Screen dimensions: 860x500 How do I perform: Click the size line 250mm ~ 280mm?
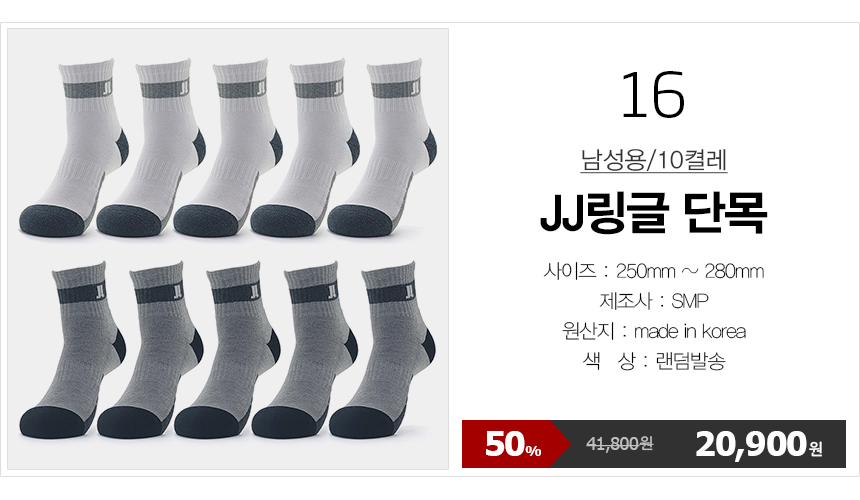(654, 271)
